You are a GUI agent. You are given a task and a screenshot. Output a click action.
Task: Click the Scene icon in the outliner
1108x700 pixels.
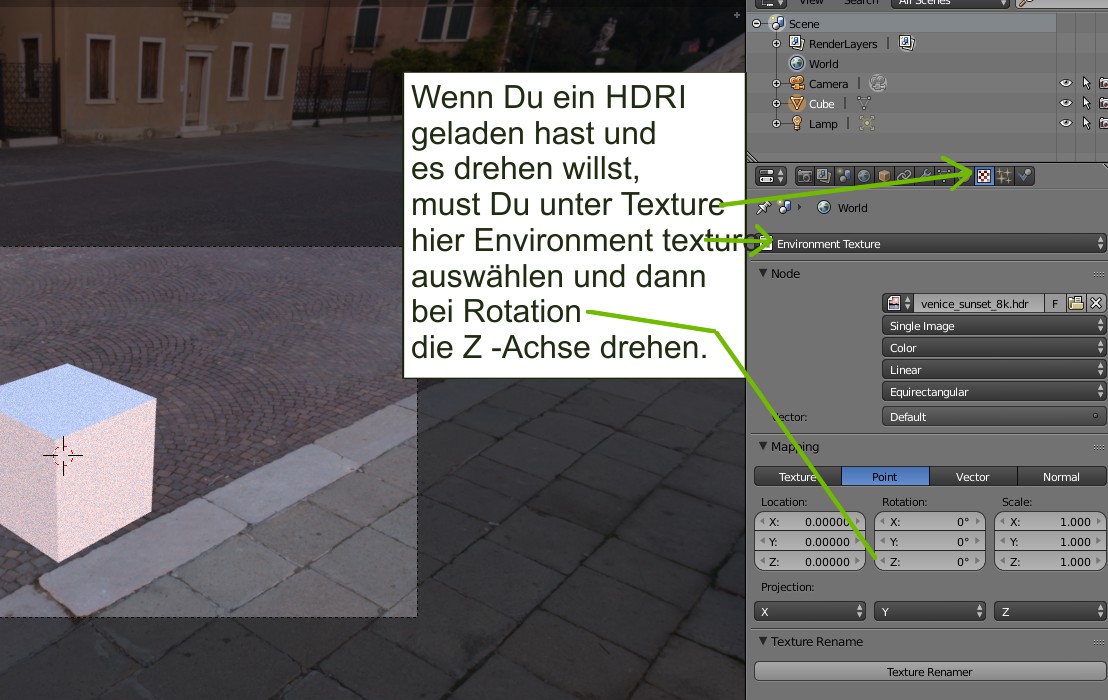pos(777,23)
